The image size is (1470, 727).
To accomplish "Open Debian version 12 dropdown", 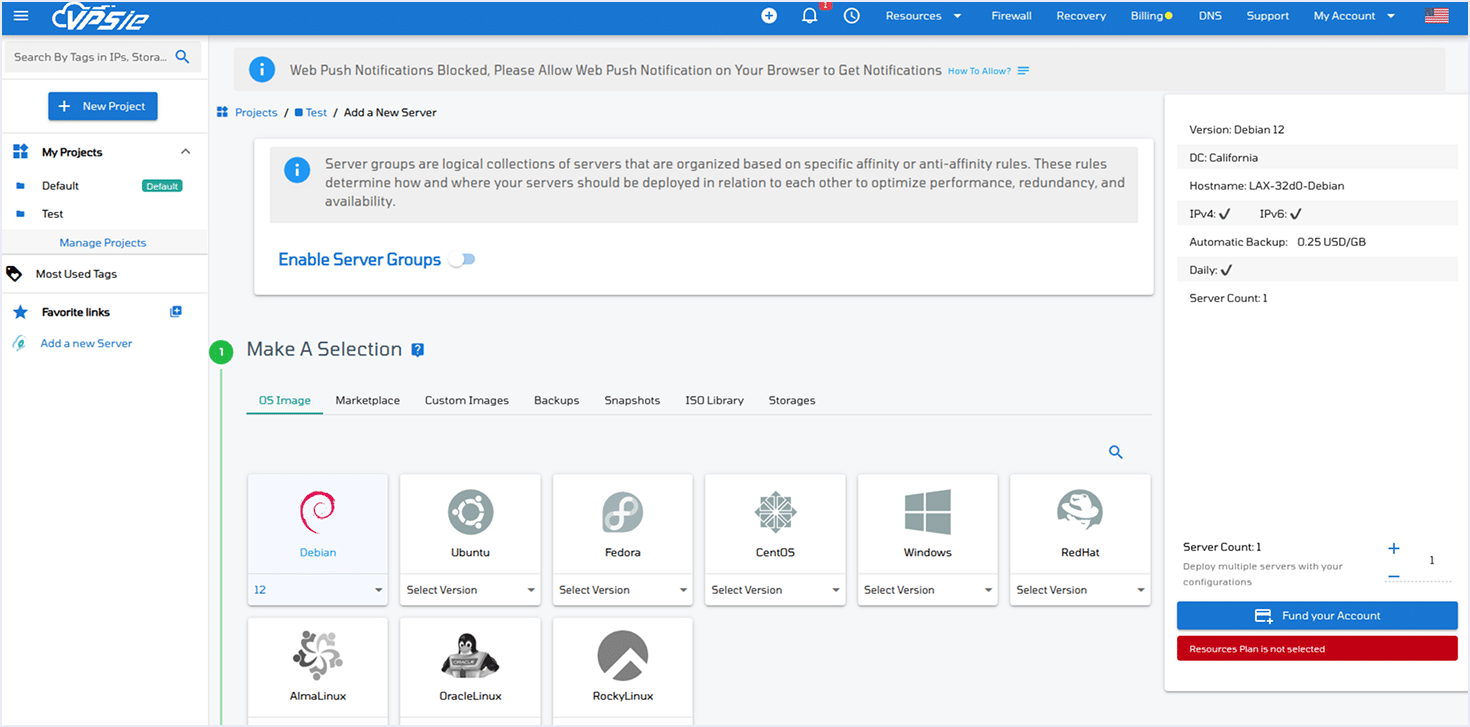I will click(317, 590).
